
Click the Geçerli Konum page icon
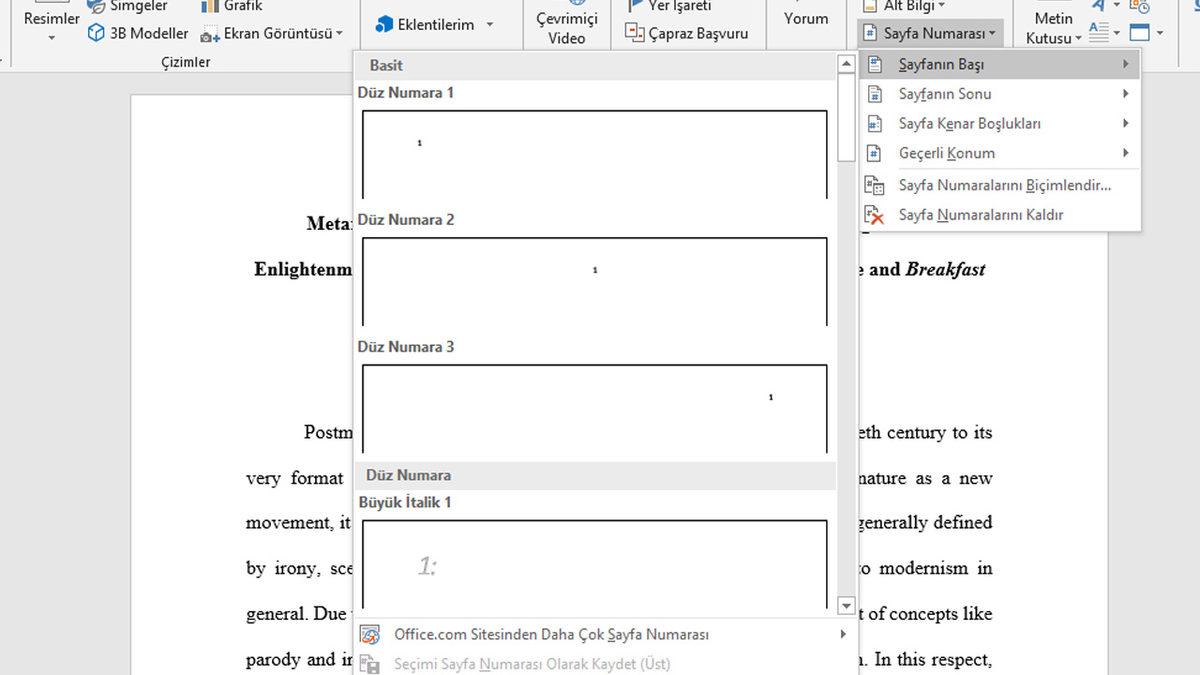pyautogui.click(x=875, y=154)
